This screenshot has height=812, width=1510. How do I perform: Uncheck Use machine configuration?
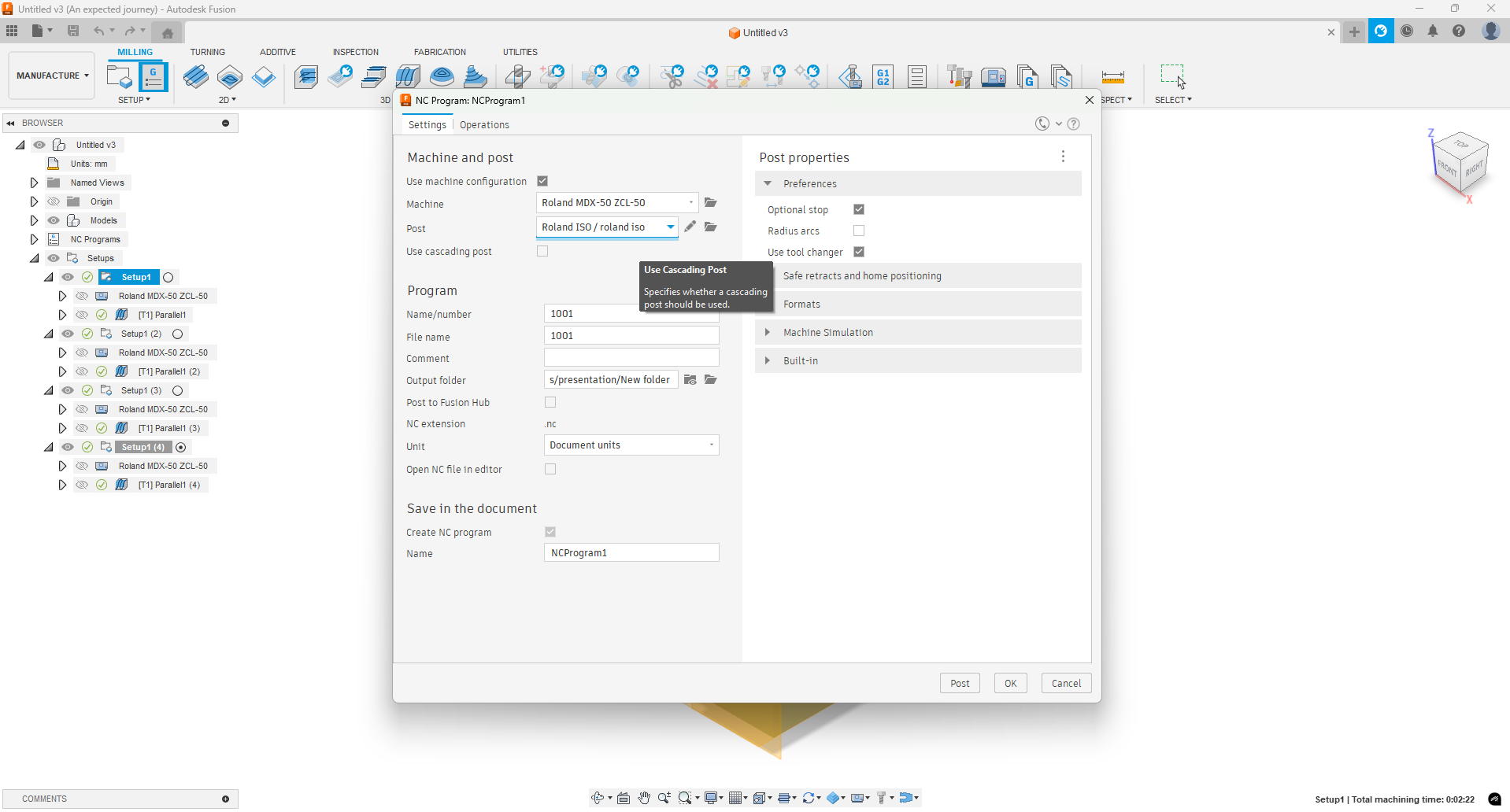click(x=542, y=181)
